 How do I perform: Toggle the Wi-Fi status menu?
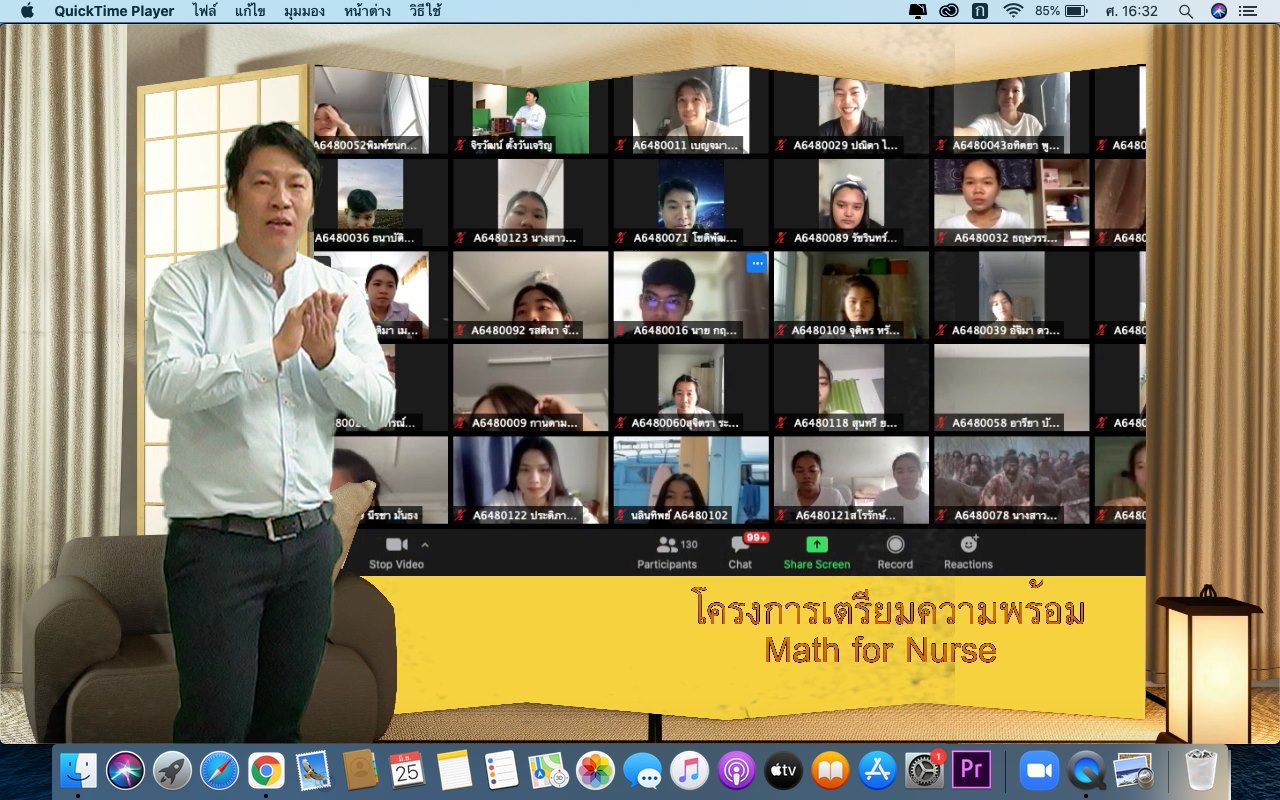click(x=1013, y=11)
